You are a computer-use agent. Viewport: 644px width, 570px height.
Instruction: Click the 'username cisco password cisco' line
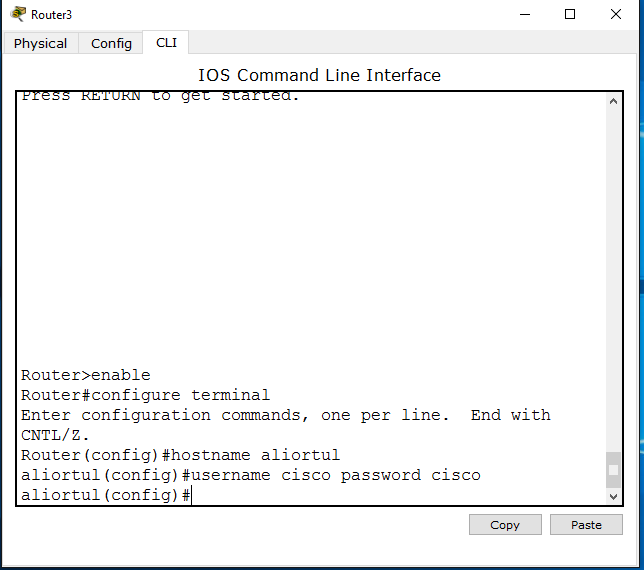[x=251, y=475]
